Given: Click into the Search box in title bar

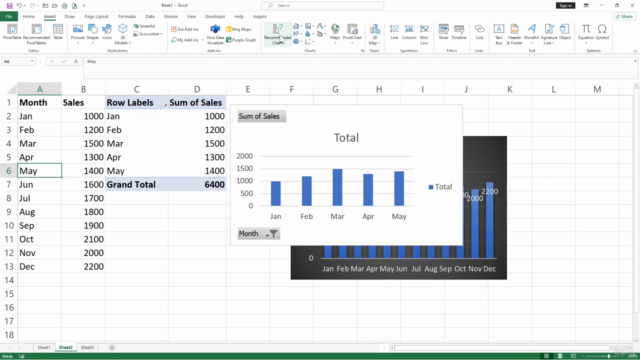Looking at the screenshot, I should point(322,6).
